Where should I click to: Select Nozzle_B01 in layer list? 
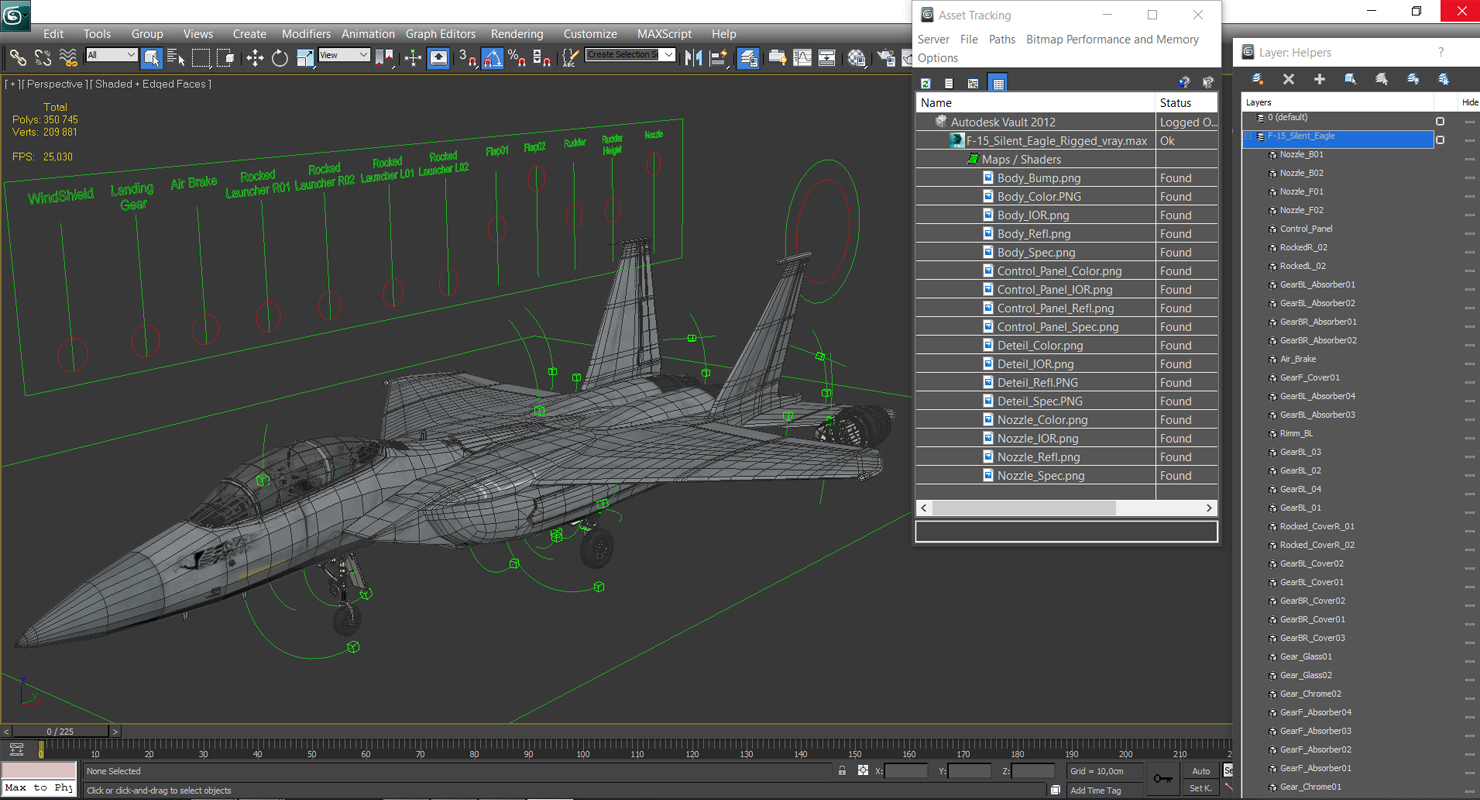(x=1301, y=155)
